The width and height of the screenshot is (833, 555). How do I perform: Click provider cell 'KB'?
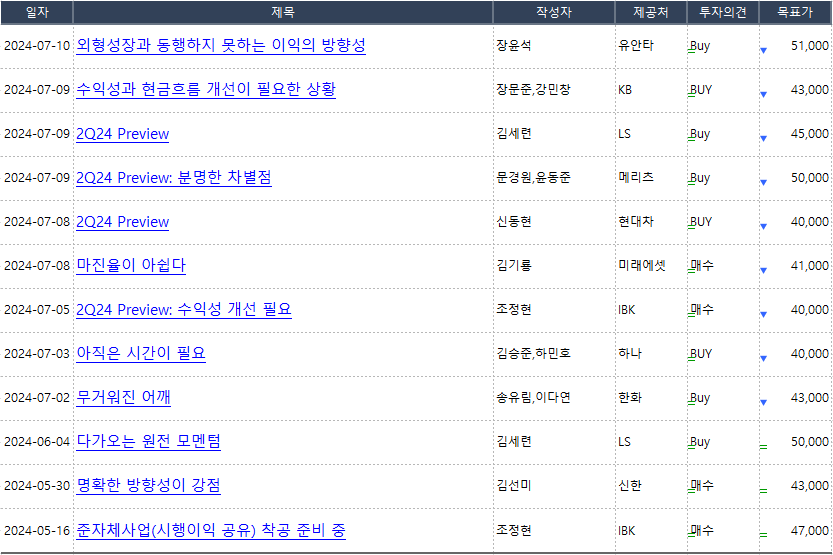[625, 90]
